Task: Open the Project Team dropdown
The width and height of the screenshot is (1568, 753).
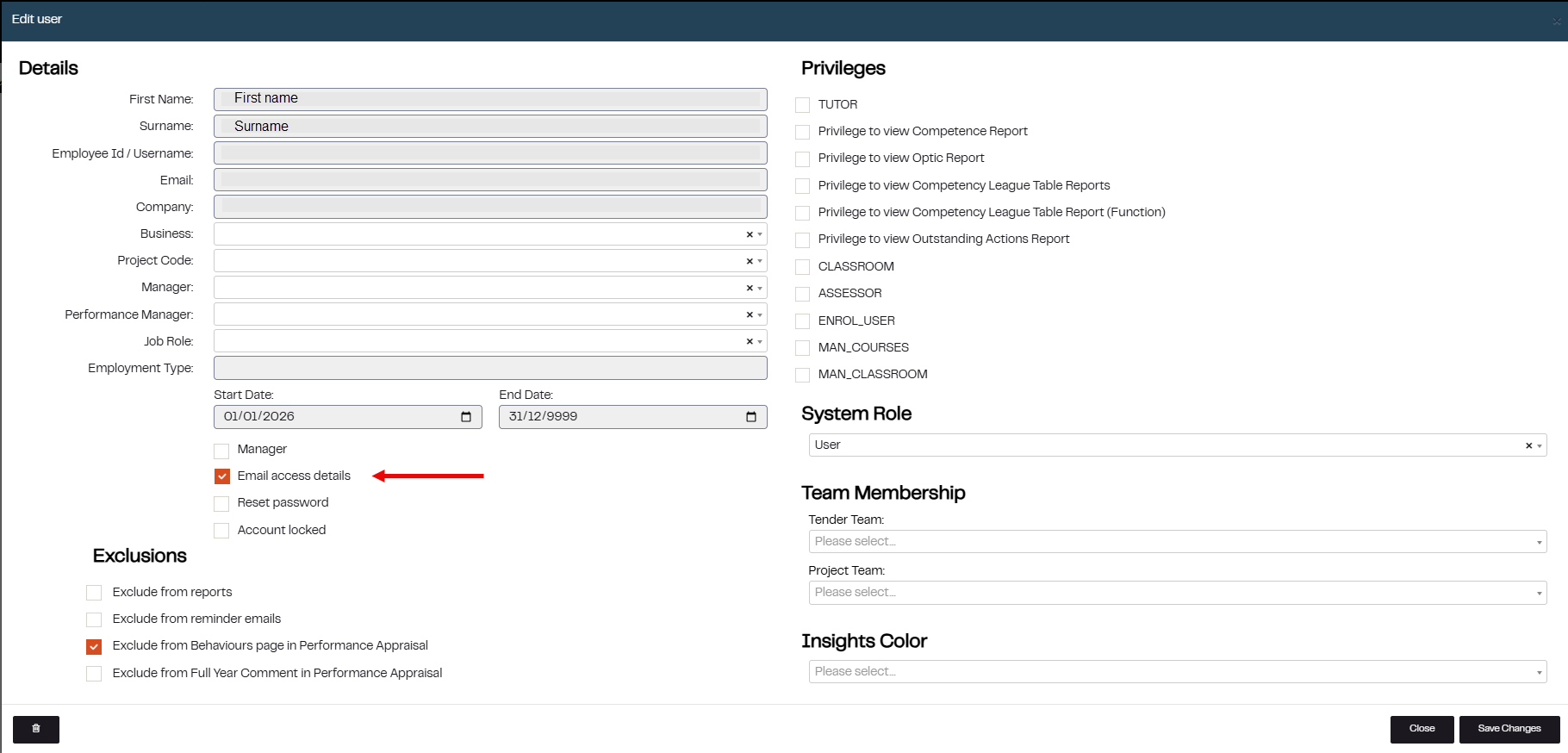Action: tap(1177, 593)
